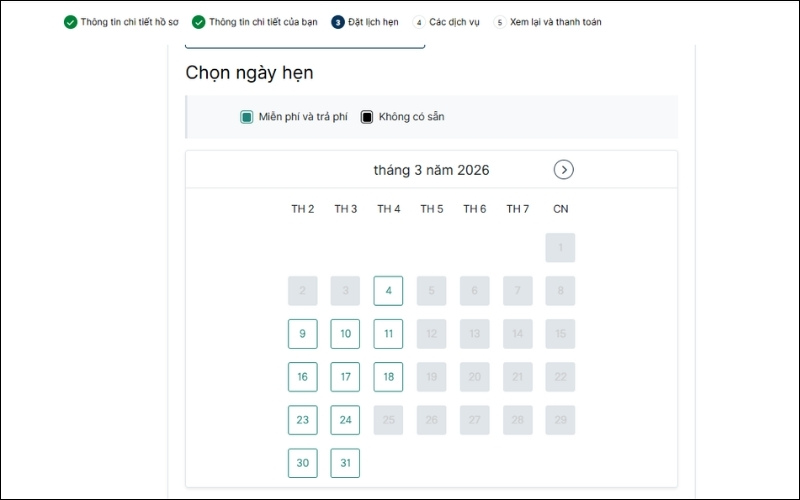This screenshot has width=800, height=500.
Task: Pick March 24 appointment date
Action: tap(345, 420)
